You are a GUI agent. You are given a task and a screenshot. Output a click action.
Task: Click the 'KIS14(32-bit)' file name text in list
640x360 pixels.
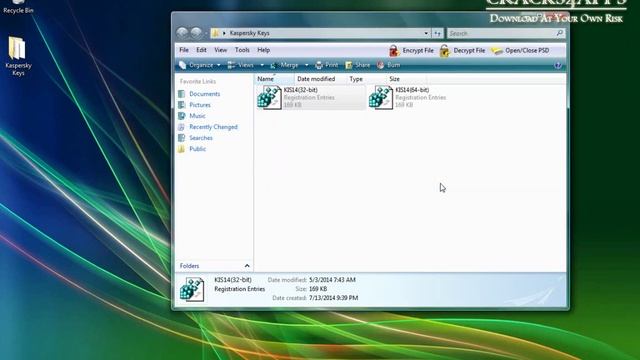pyautogui.click(x=301, y=90)
